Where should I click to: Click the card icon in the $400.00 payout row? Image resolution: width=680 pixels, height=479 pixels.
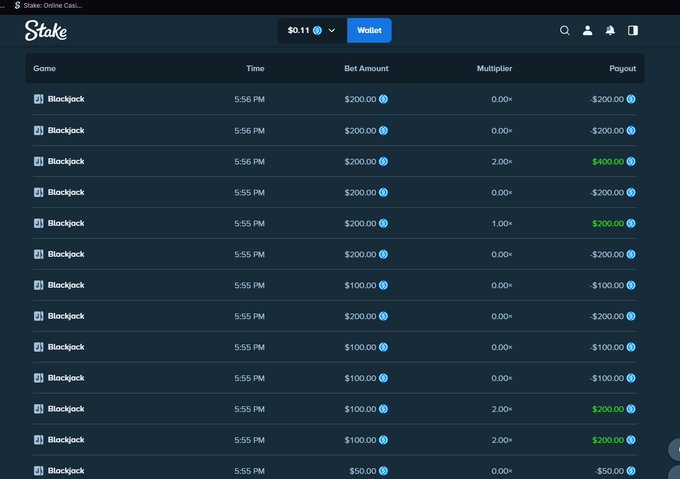[x=39, y=161]
